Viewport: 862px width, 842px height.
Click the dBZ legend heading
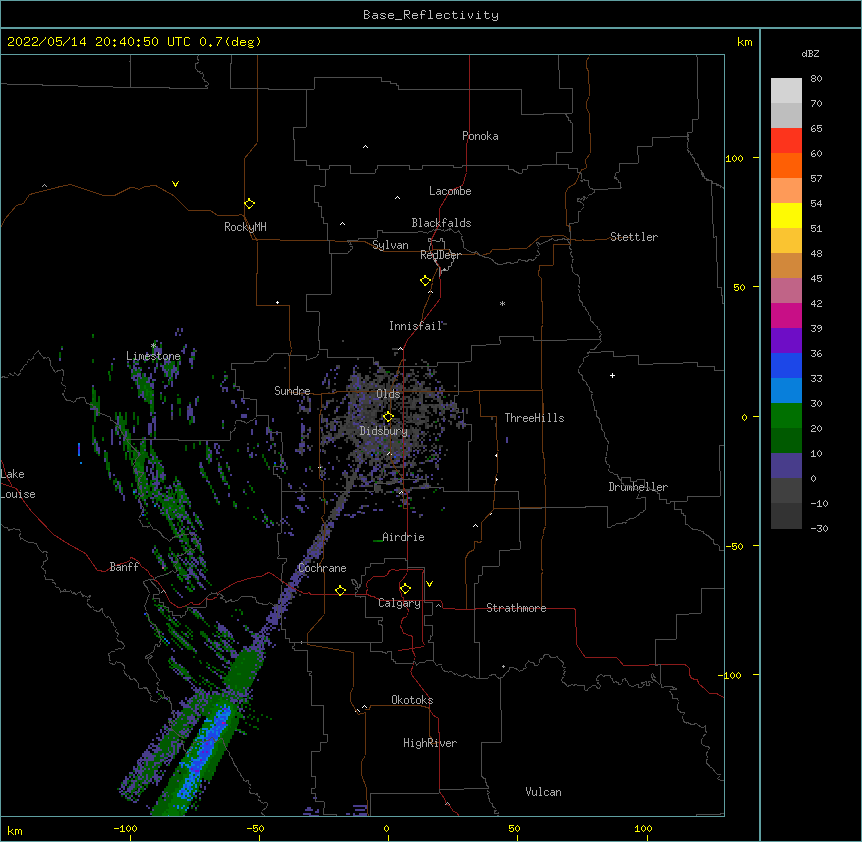coord(810,53)
